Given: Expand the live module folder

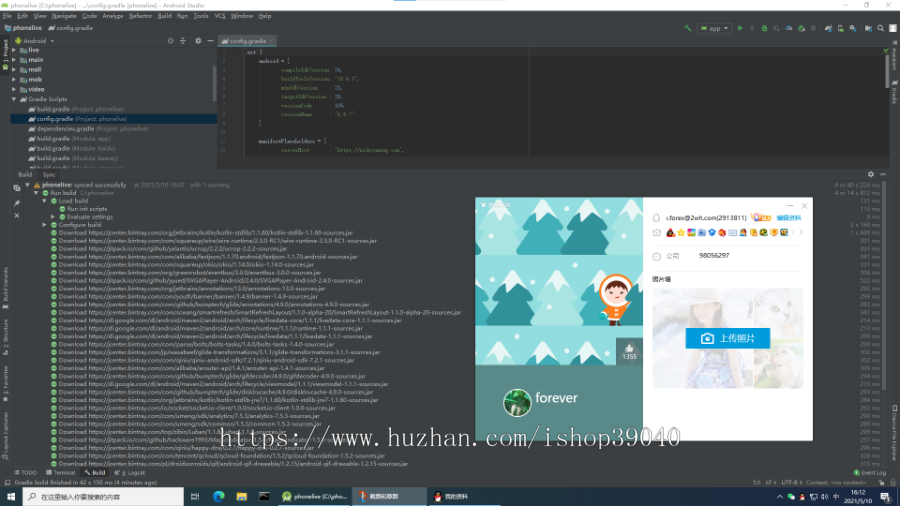Looking at the screenshot, I should click(x=14, y=50).
